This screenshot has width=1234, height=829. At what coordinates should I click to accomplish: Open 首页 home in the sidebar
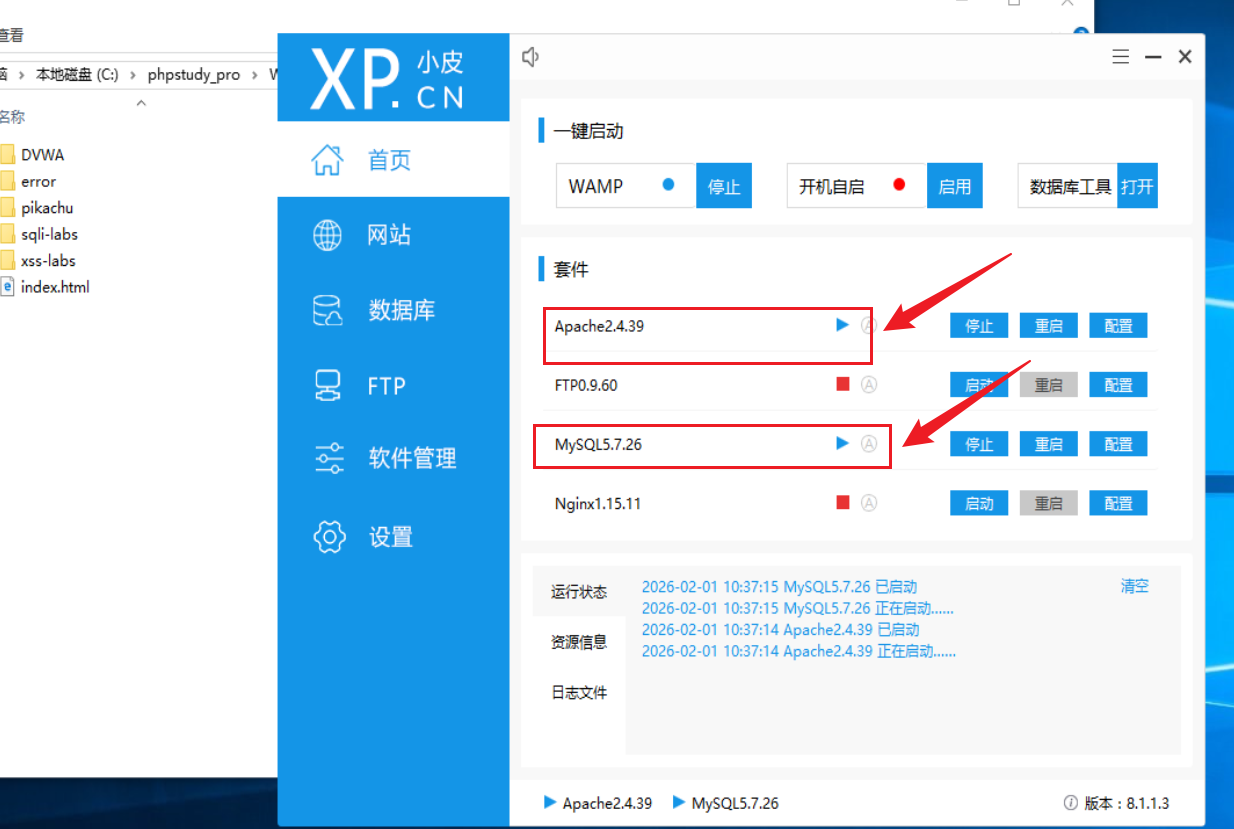coord(393,160)
